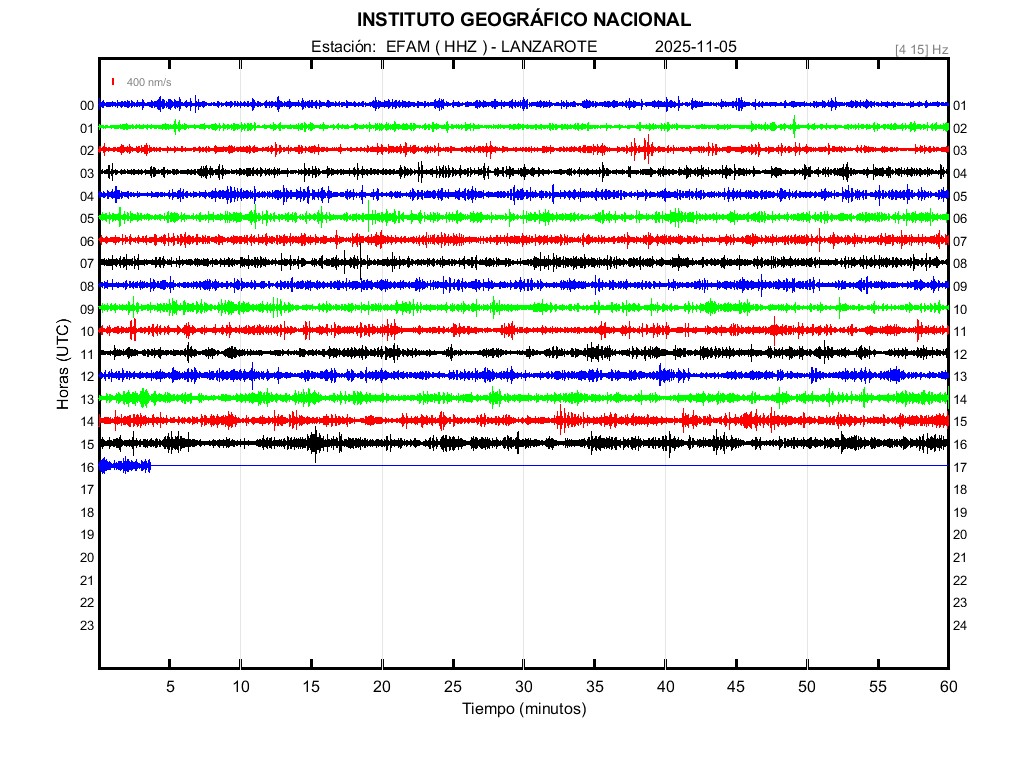Click the red 400 nm/s scale bar
This screenshot has width=1024, height=768.
click(x=114, y=82)
